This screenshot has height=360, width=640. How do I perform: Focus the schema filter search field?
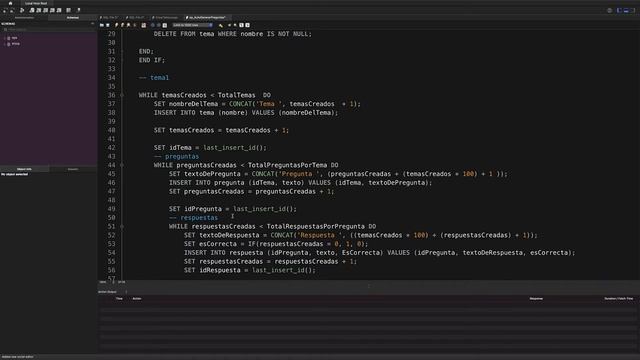pos(48,30)
